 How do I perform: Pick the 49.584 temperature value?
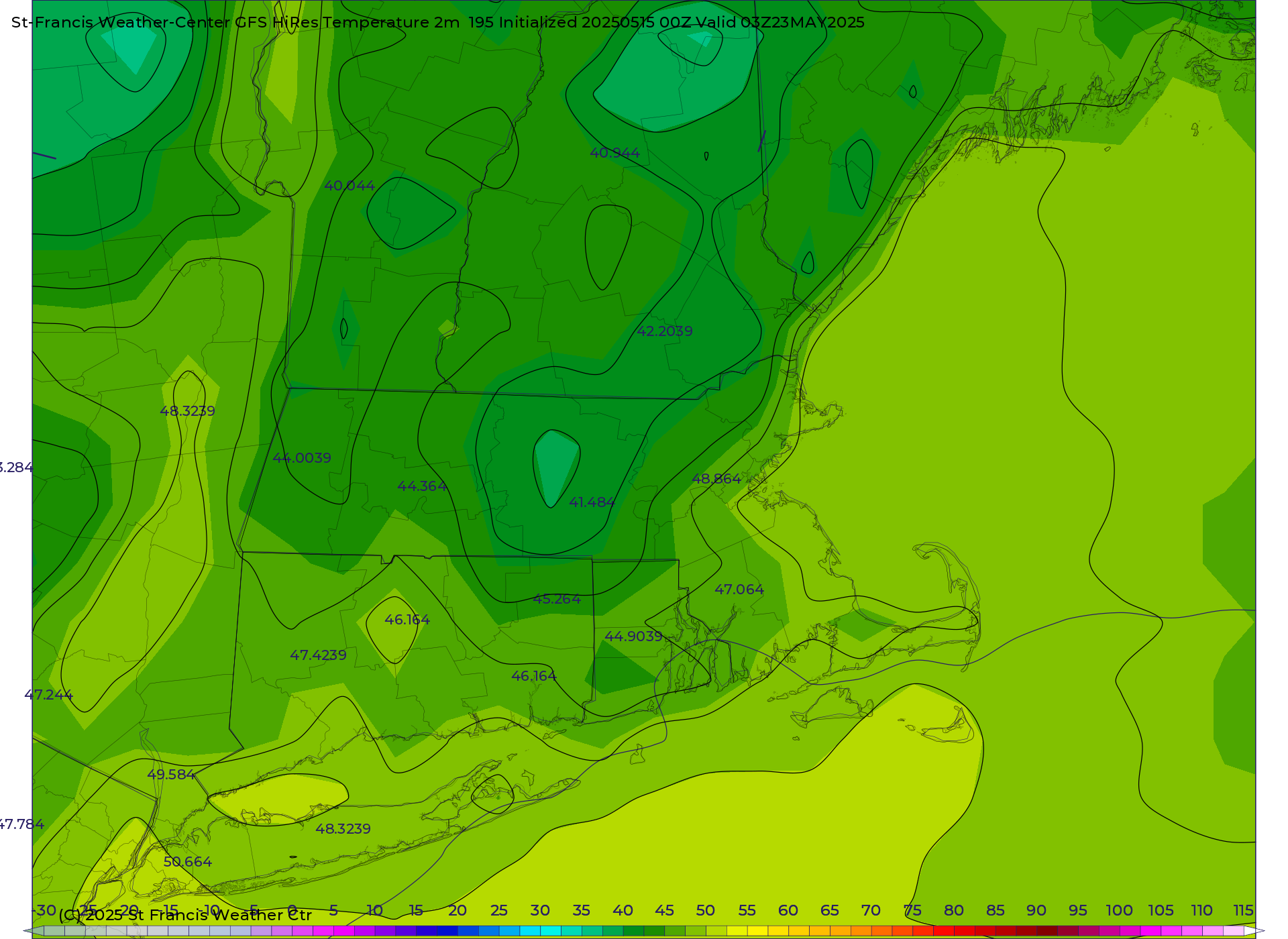pyautogui.click(x=172, y=775)
